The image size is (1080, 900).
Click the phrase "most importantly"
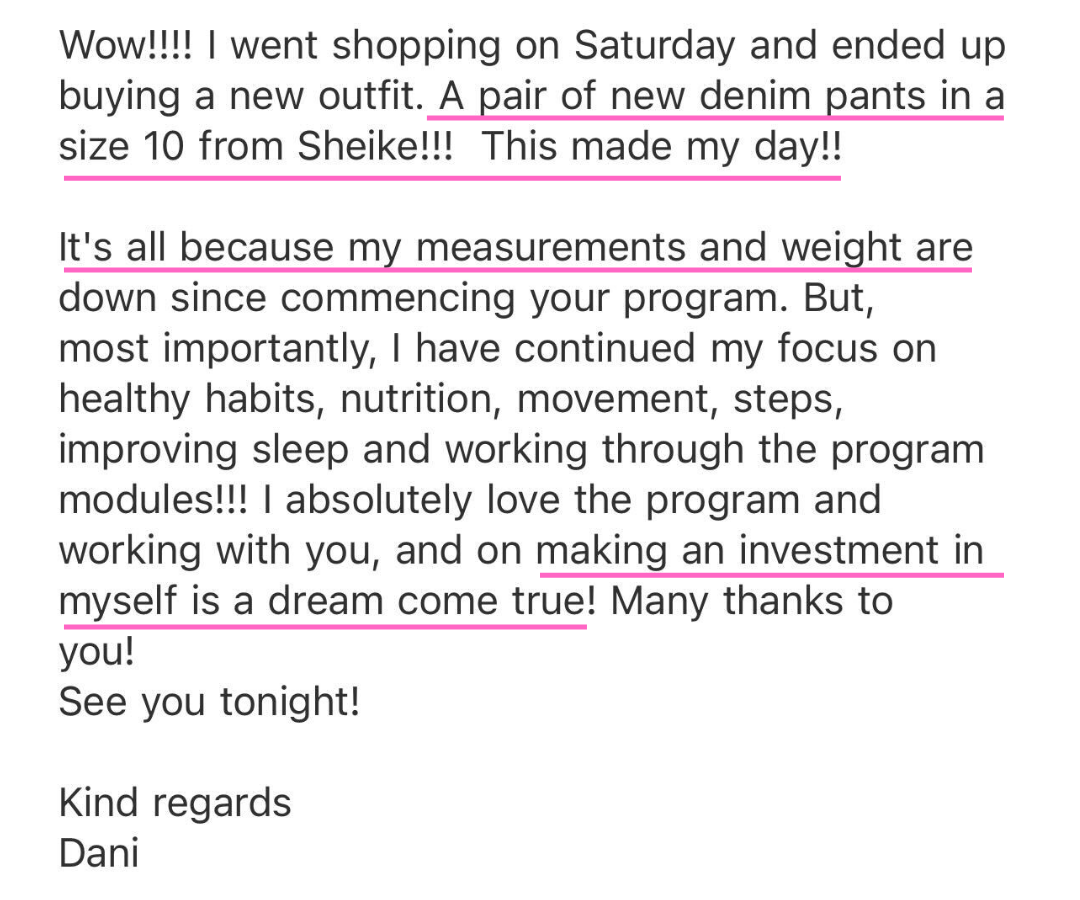coord(218,348)
